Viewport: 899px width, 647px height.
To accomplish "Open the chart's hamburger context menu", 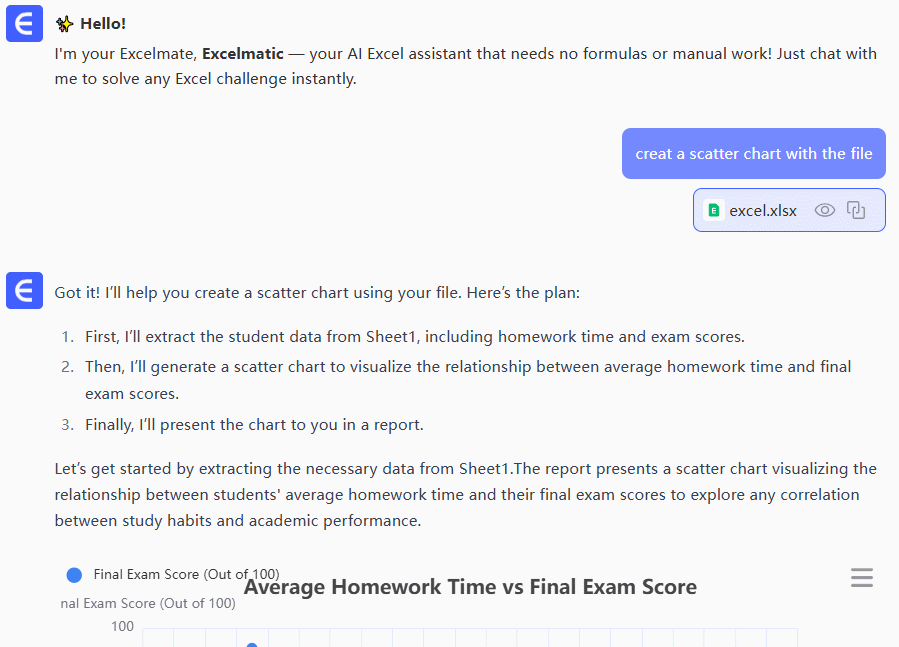I will (x=861, y=578).
